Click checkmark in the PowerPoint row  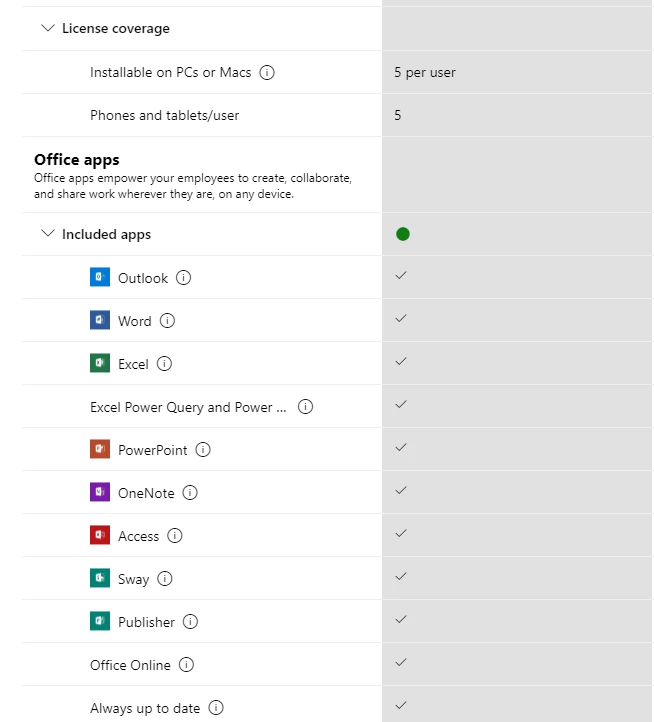(401, 447)
